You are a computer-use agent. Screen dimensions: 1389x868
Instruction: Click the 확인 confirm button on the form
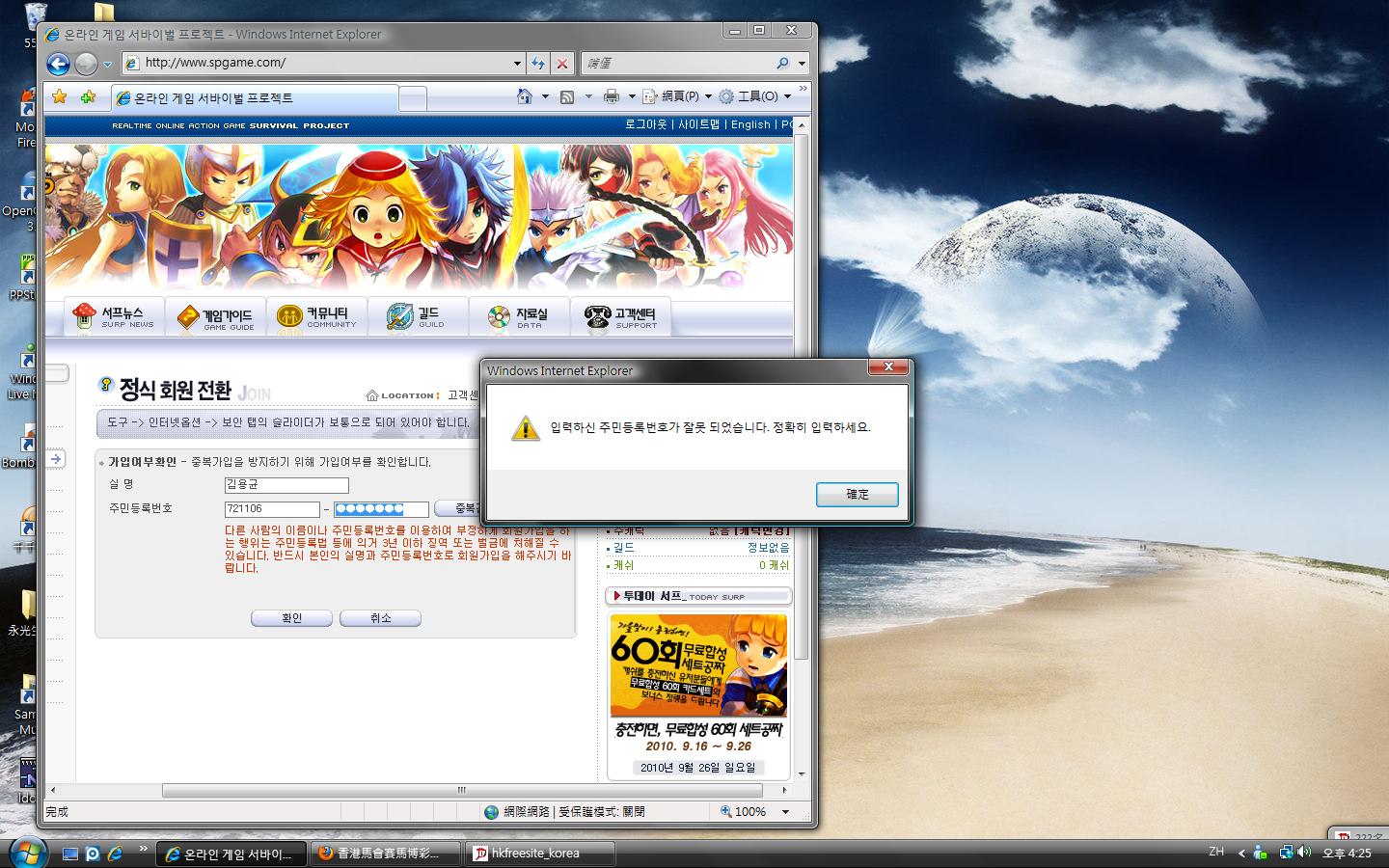tap(291, 618)
